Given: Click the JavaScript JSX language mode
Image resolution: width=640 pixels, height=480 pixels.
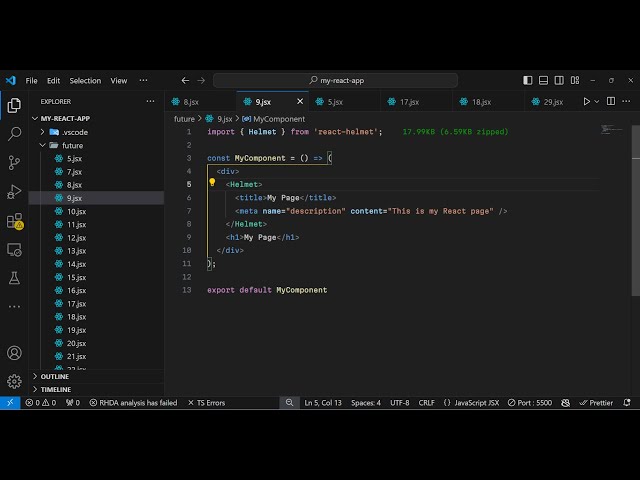Looking at the screenshot, I should tap(472, 403).
